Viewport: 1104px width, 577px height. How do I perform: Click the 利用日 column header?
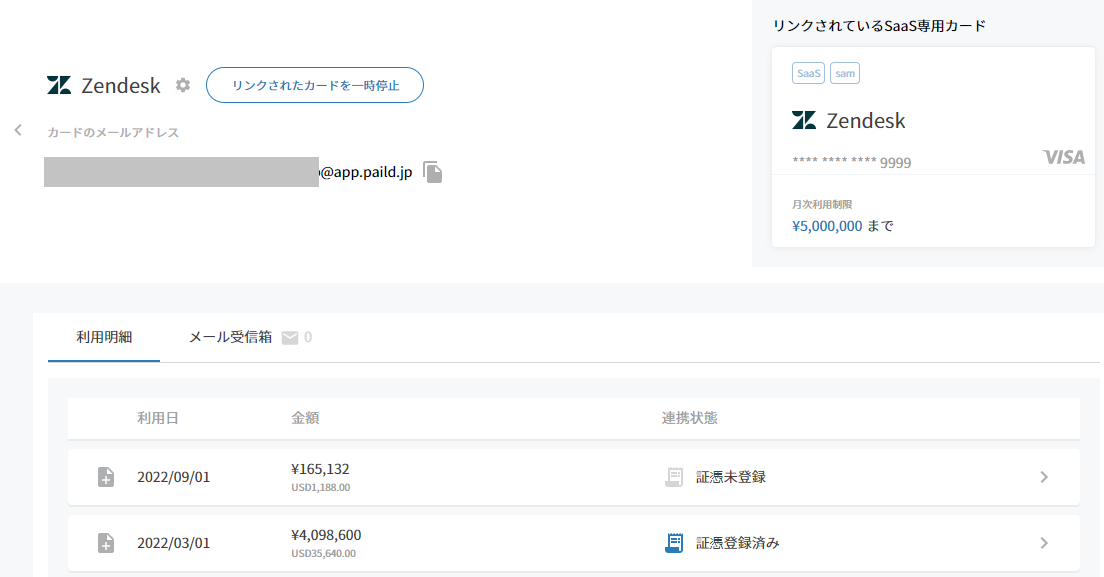158,418
